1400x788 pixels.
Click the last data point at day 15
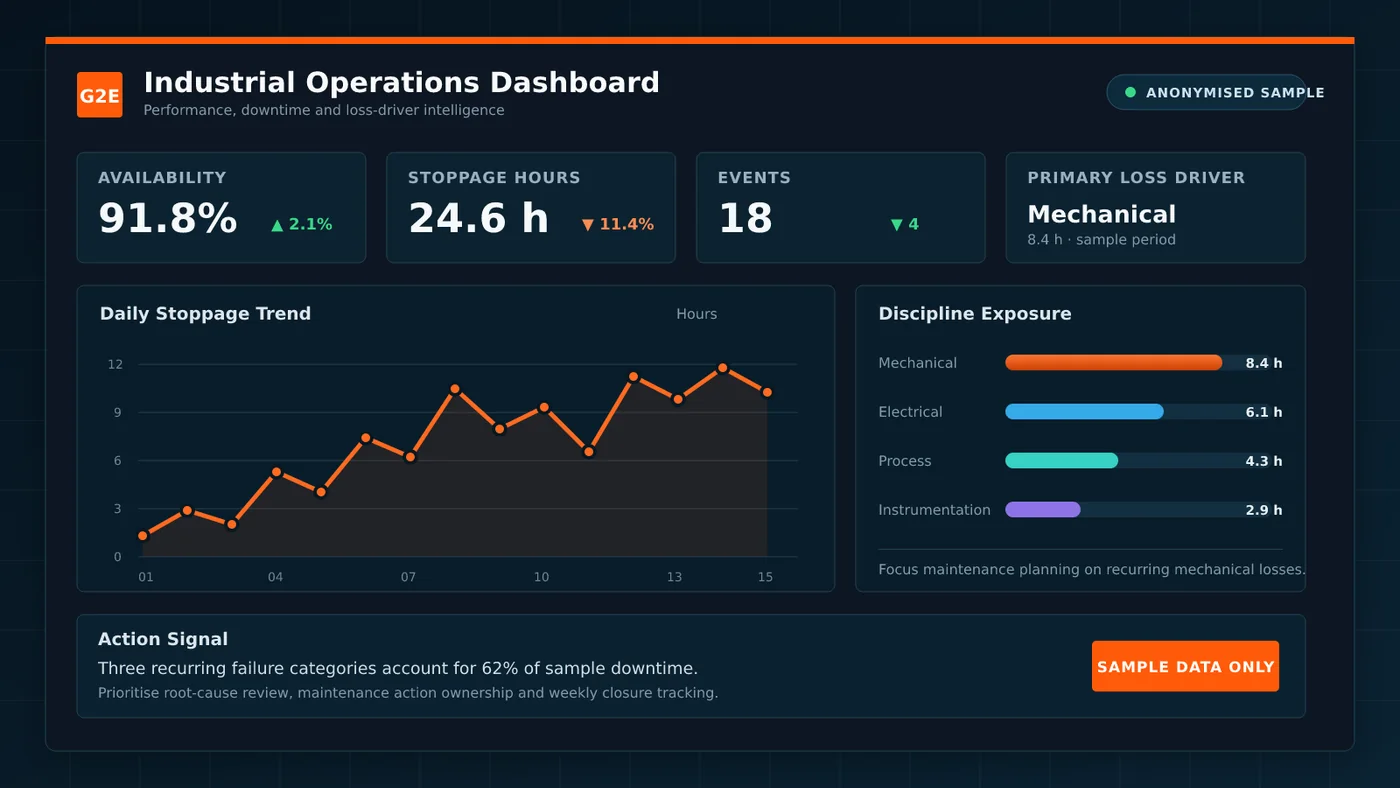pyautogui.click(x=767, y=393)
